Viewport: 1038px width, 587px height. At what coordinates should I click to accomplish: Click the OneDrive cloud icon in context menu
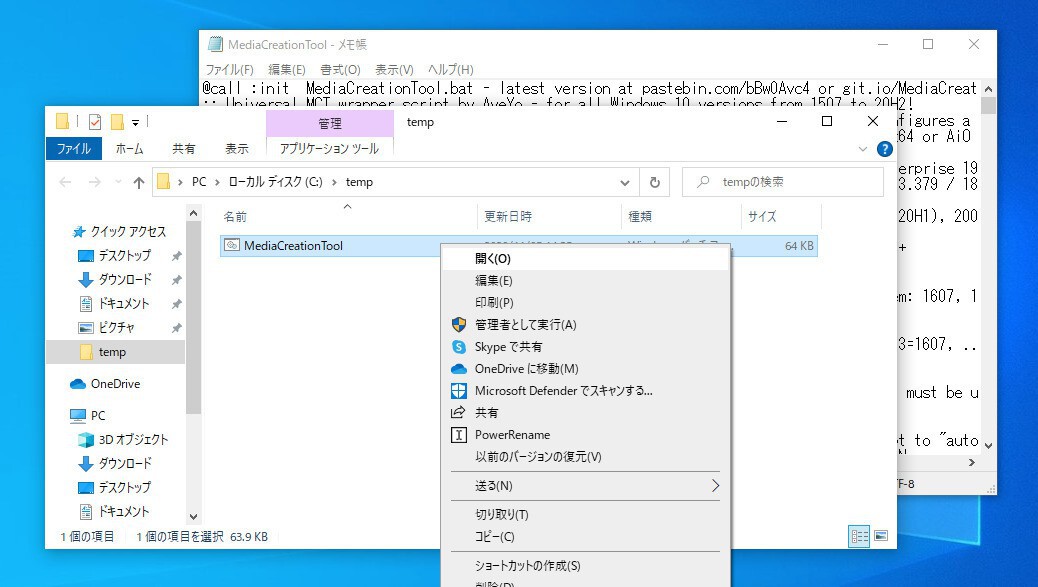tap(459, 369)
